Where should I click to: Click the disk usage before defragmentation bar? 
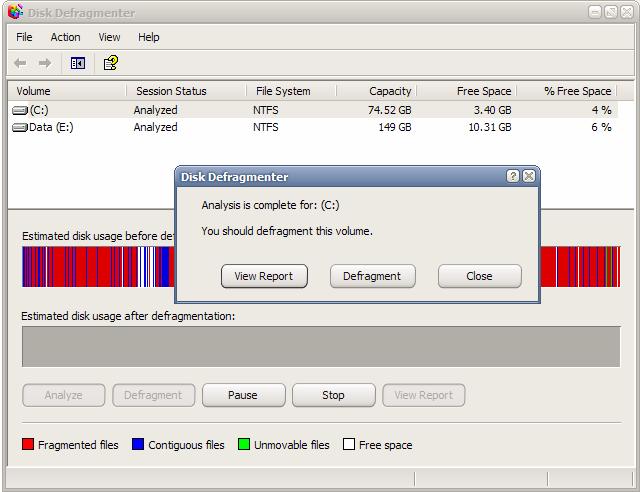98,267
